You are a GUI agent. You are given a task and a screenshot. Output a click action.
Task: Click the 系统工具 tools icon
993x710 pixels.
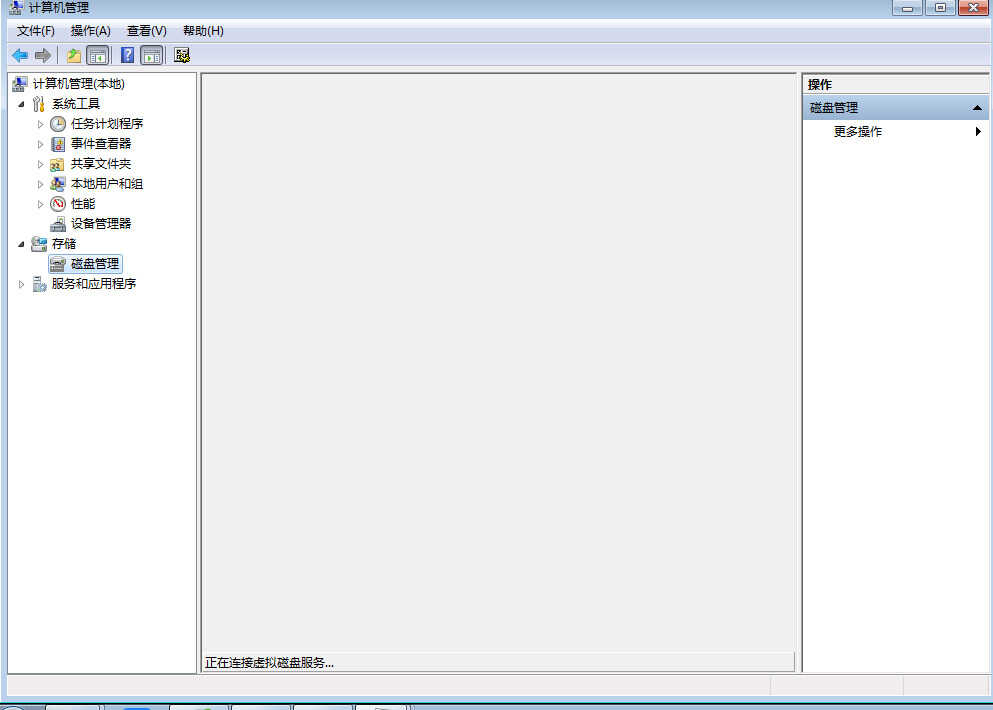point(39,104)
